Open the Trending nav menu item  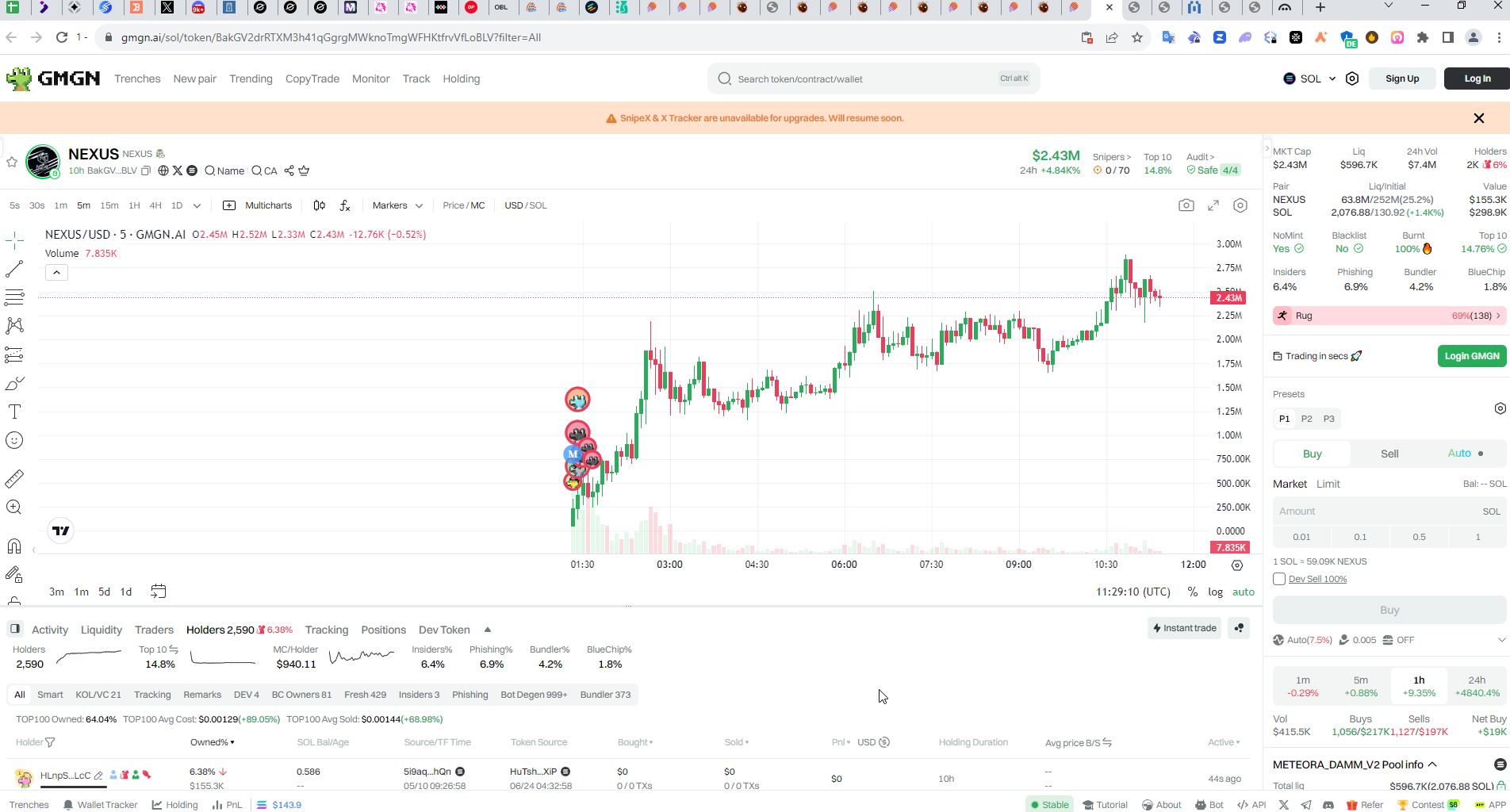[x=251, y=79]
